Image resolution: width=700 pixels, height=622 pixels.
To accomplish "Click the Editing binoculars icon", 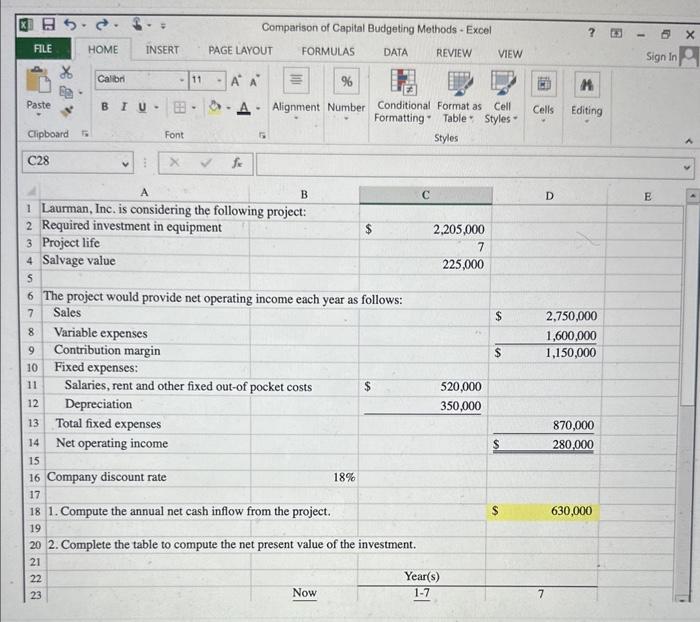I will (x=587, y=84).
